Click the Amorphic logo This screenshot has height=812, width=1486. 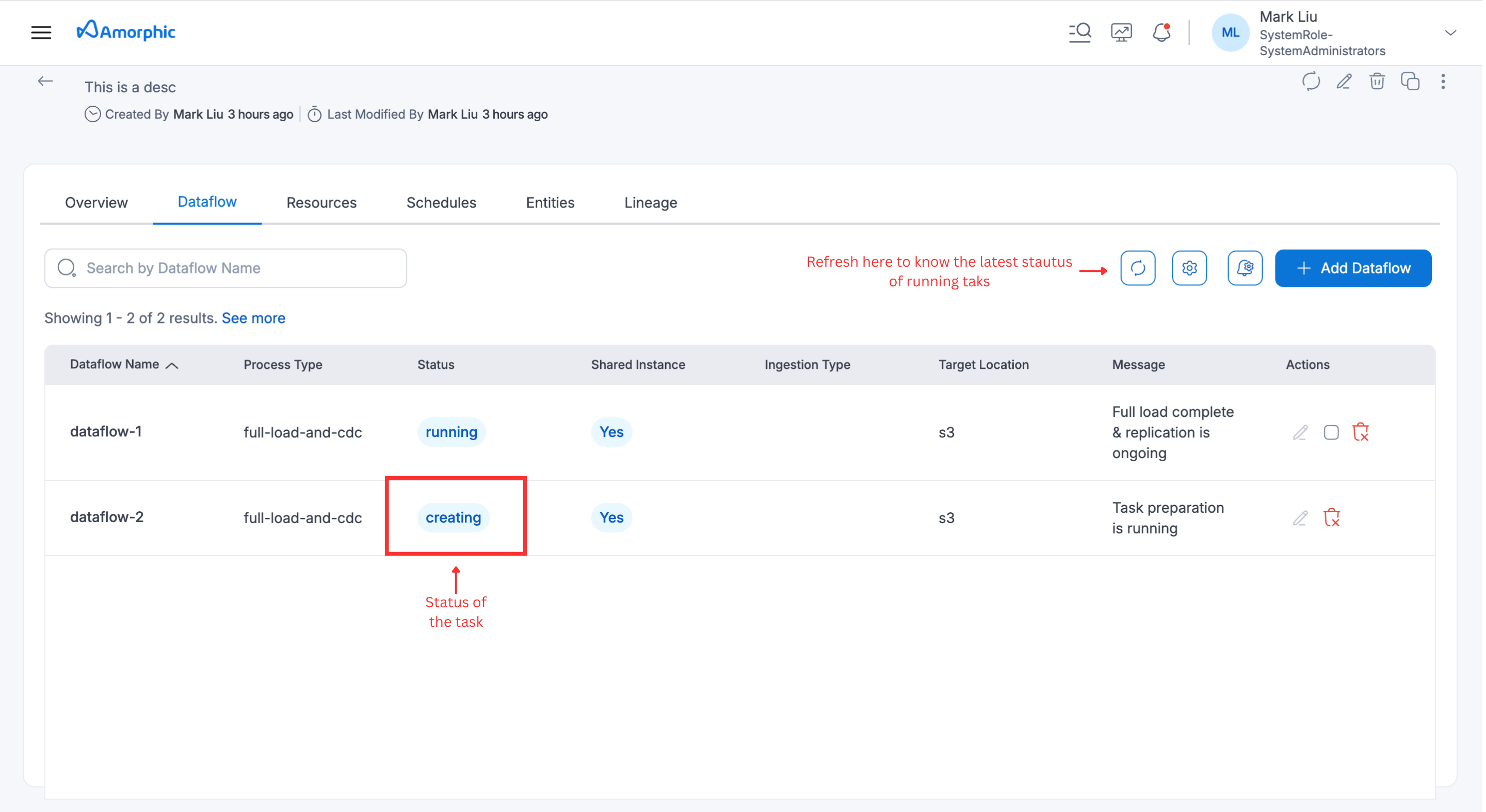pos(126,31)
